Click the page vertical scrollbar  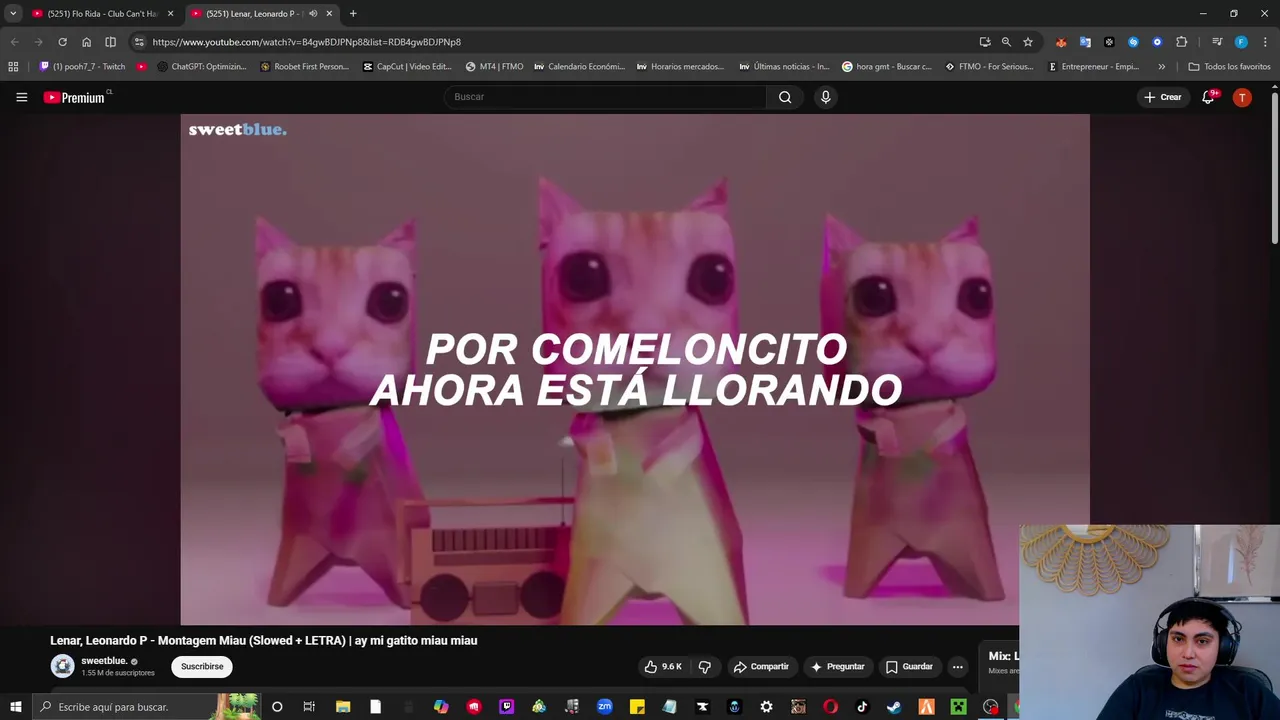[x=1274, y=168]
